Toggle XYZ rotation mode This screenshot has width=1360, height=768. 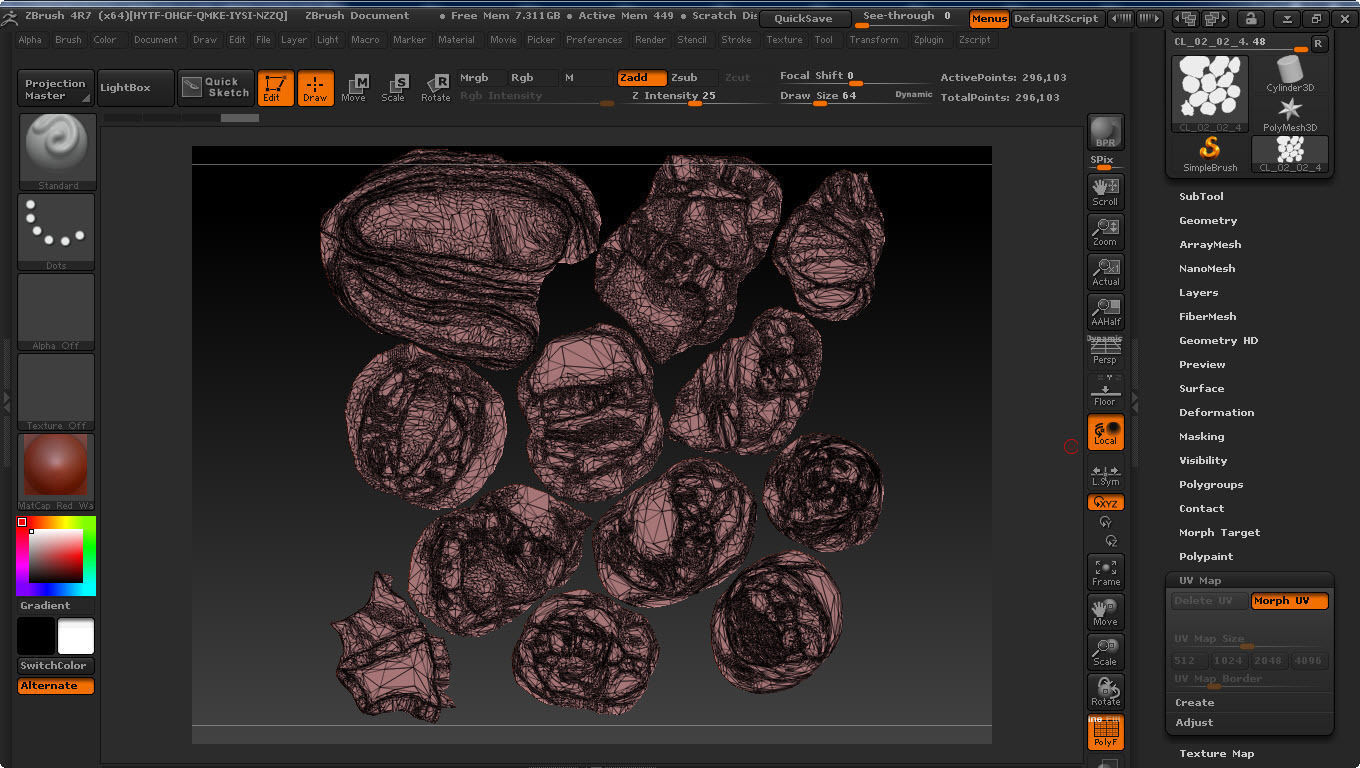(1105, 503)
